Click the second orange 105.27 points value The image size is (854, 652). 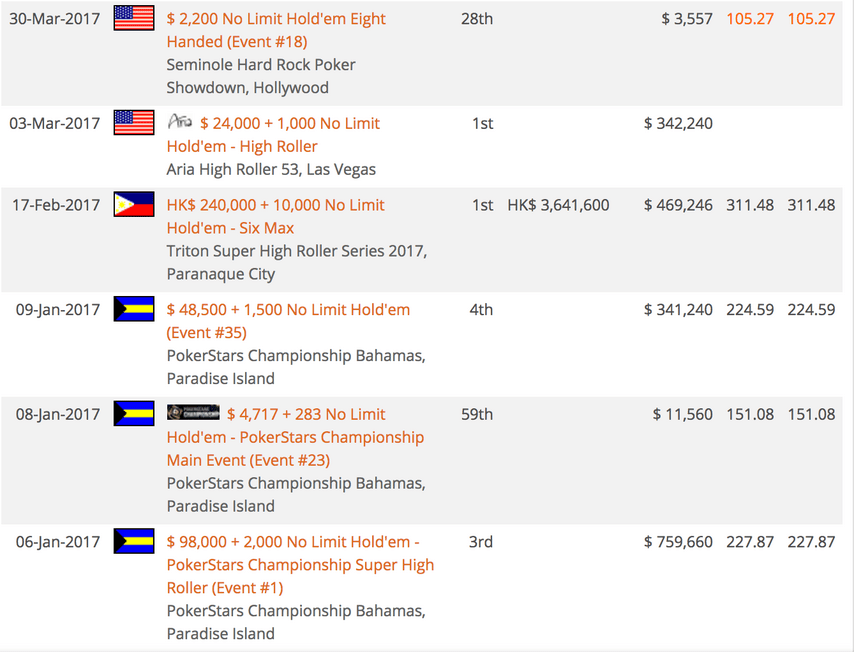811,19
